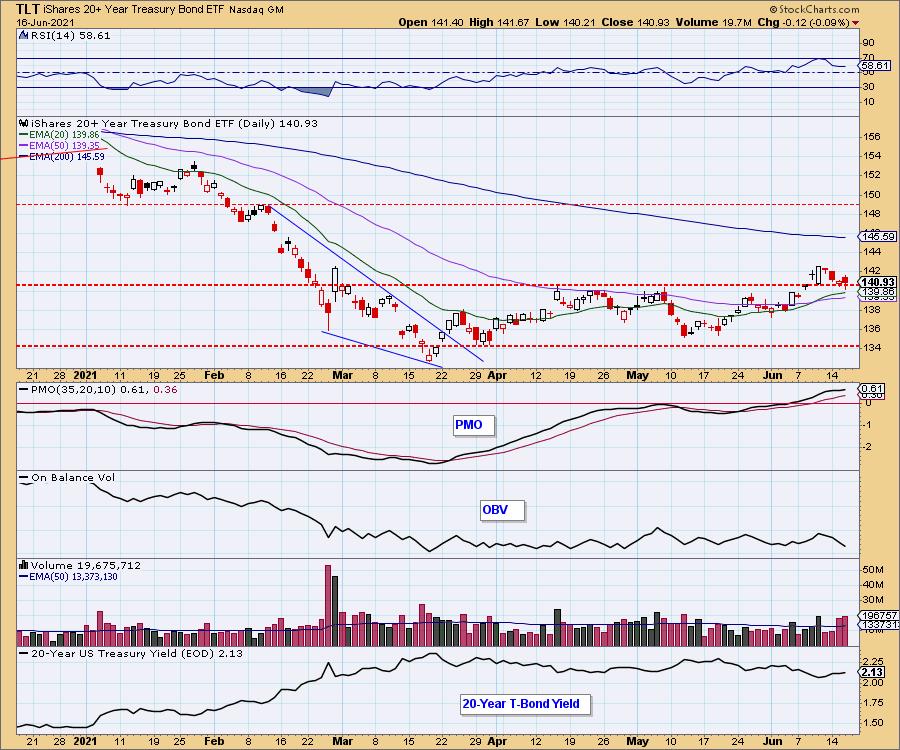
Task: Click the small chart icon beside RSI(14)
Action: (x=23, y=35)
